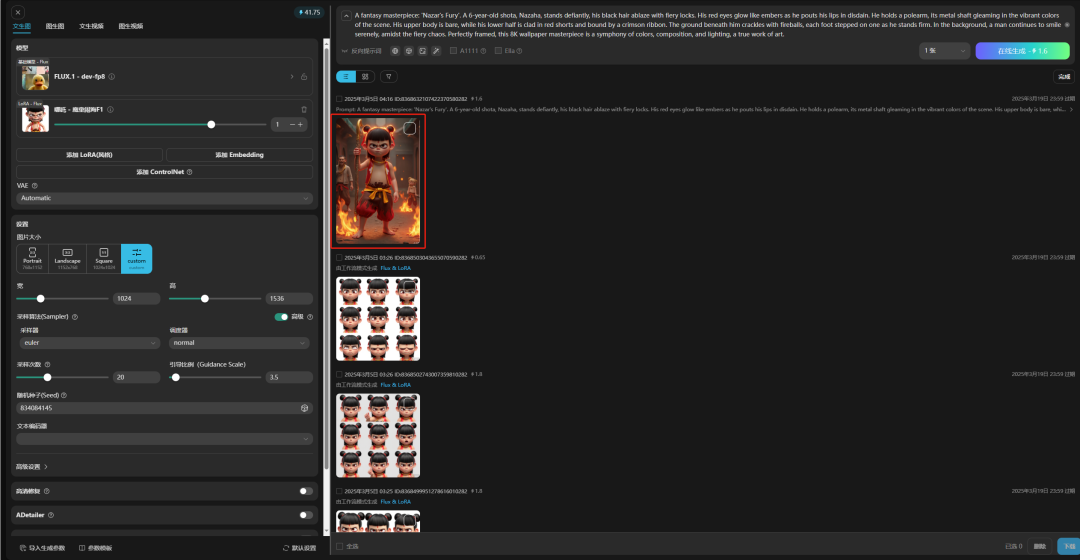The height and width of the screenshot is (560, 1080).
Task: Adjust the LoRA weight slider
Action: (160, 125)
